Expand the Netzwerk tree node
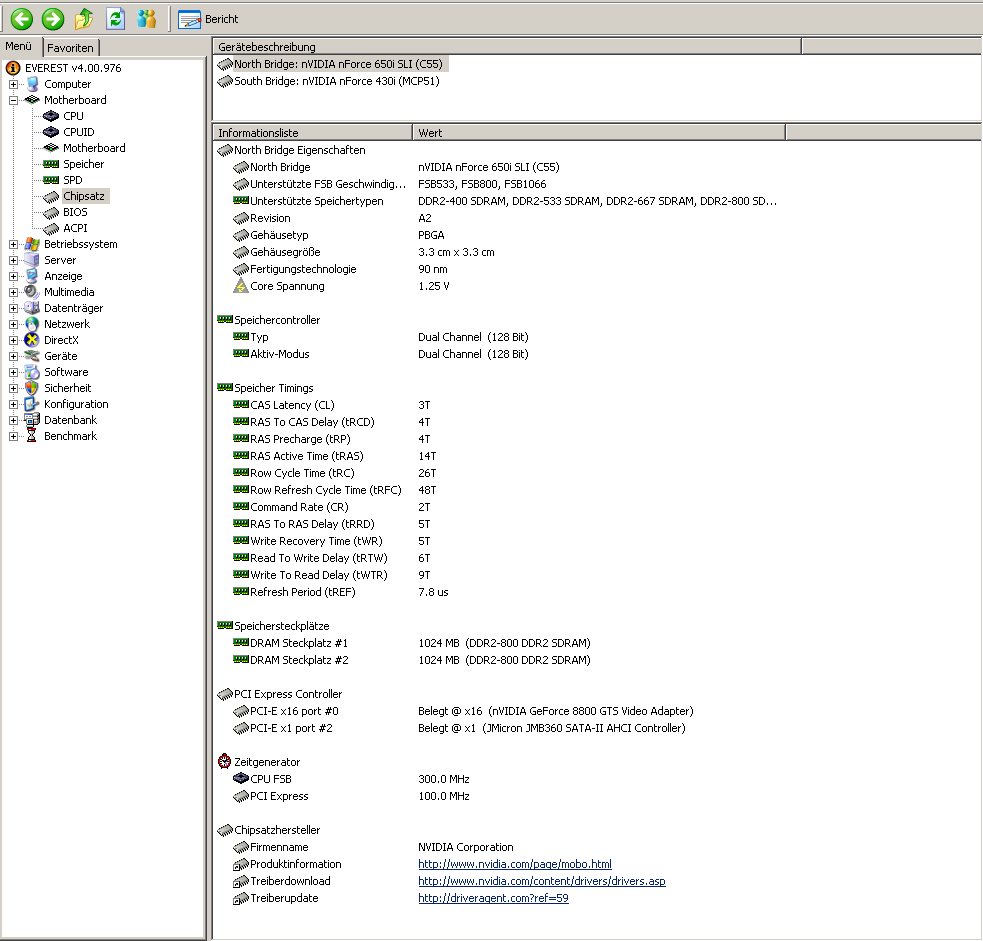 pyautogui.click(x=13, y=324)
